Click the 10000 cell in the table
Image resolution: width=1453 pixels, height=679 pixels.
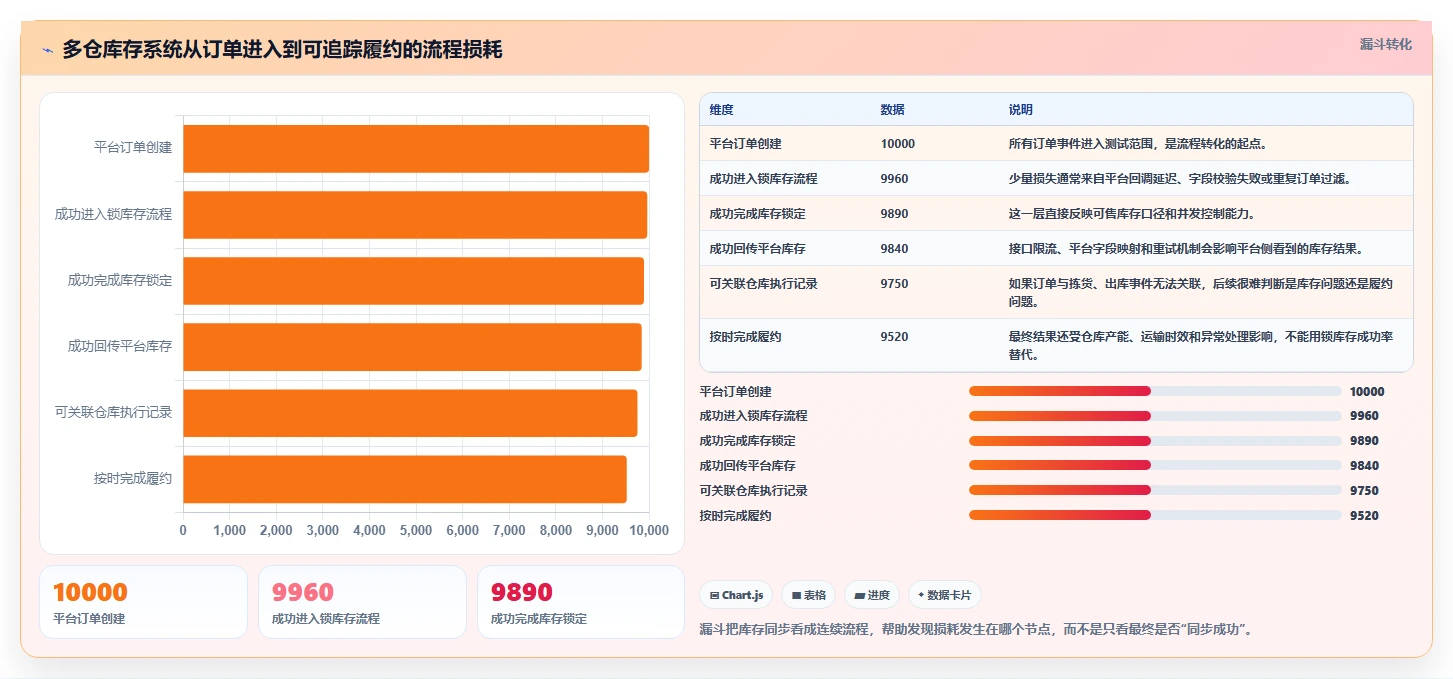(x=898, y=144)
